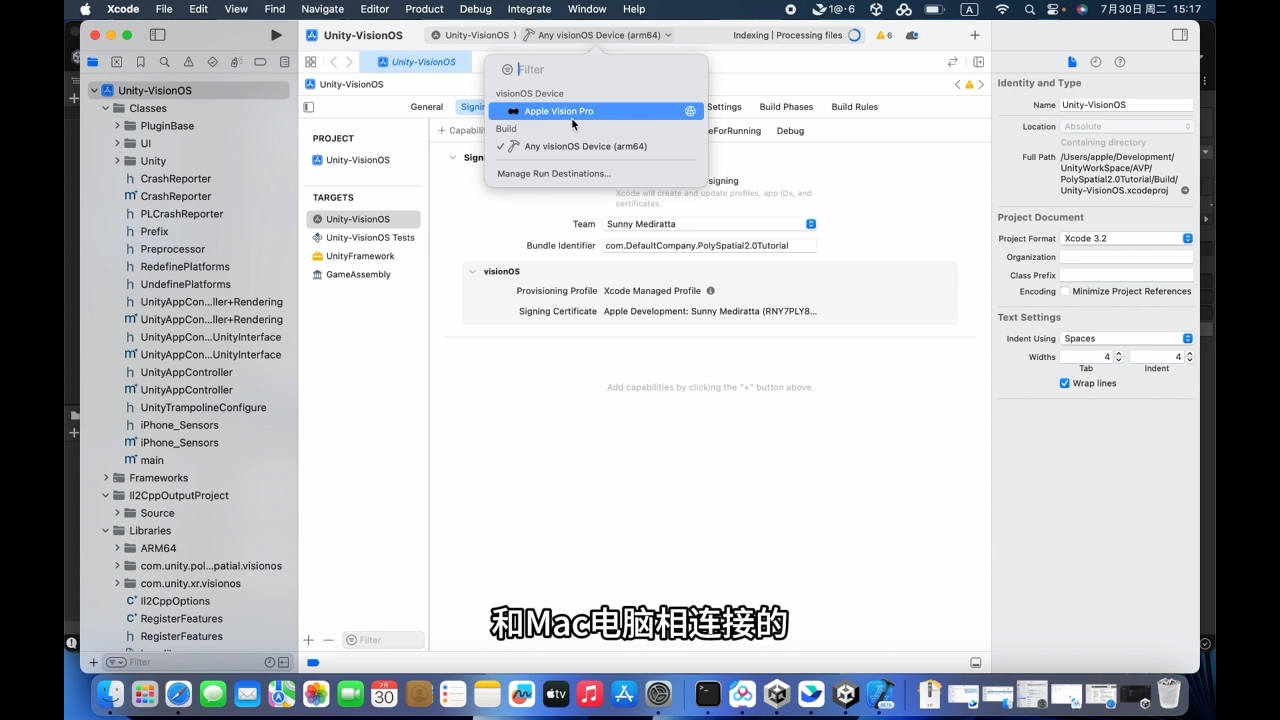Select Apple Vision Pro destination
Image resolution: width=1280 pixels, height=720 pixels.
tap(596, 111)
